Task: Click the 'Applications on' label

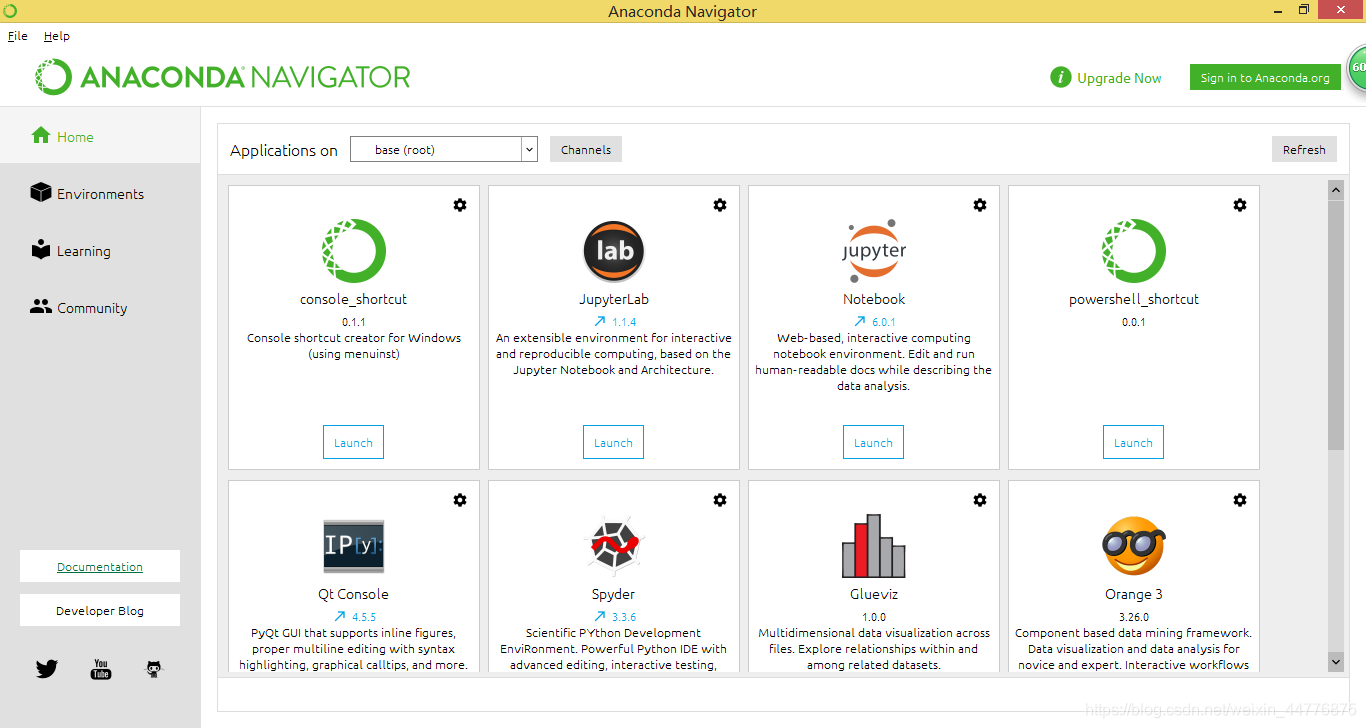Action: [284, 150]
